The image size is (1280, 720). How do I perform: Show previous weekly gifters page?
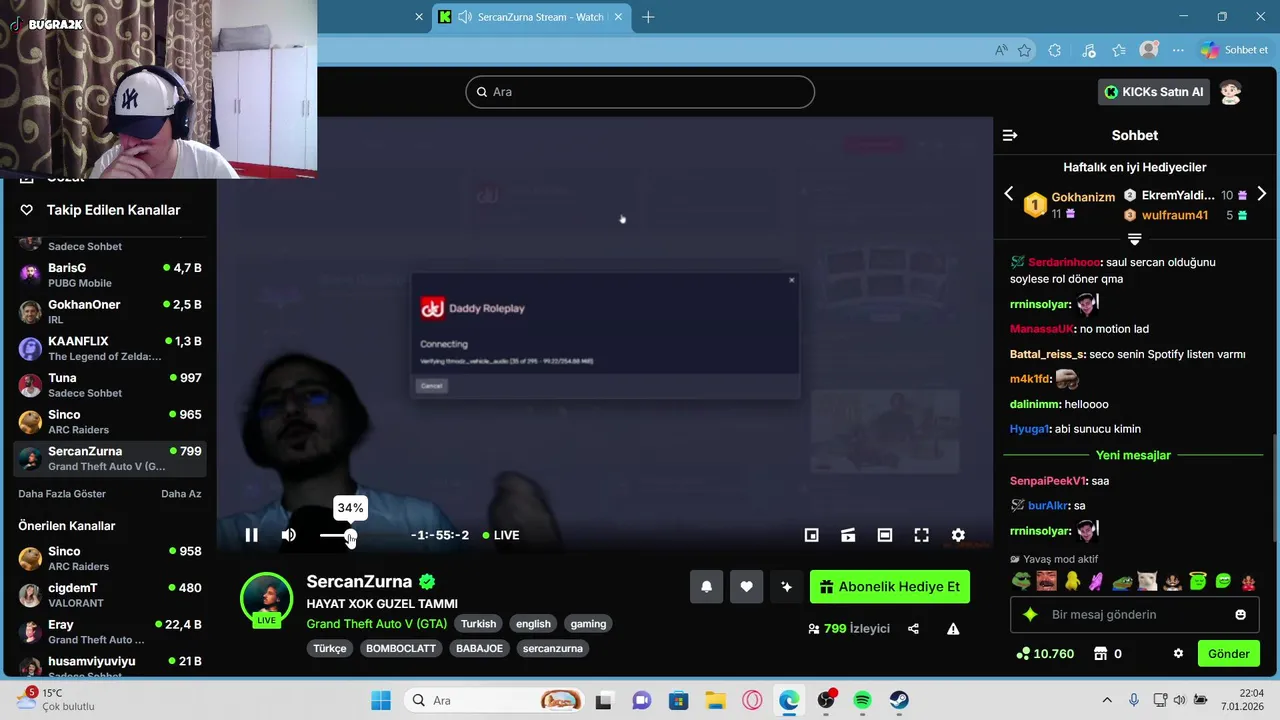pos(1008,194)
